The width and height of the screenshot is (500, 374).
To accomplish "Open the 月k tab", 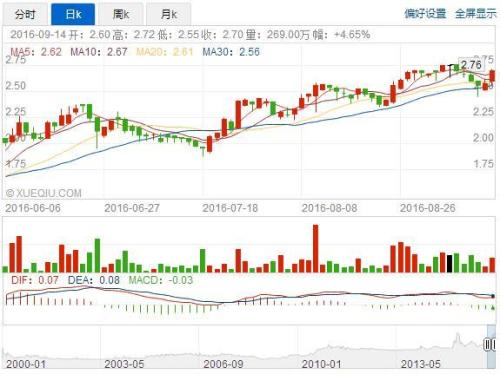I will (169, 14).
